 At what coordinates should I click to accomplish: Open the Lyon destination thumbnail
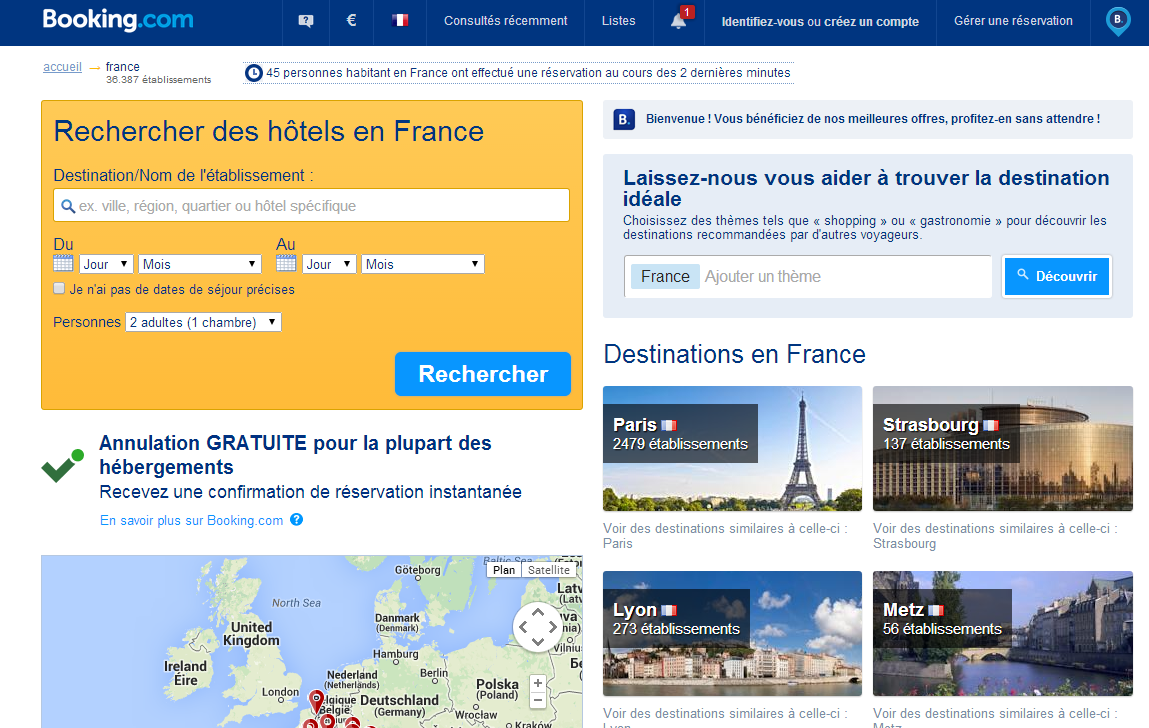click(x=732, y=633)
